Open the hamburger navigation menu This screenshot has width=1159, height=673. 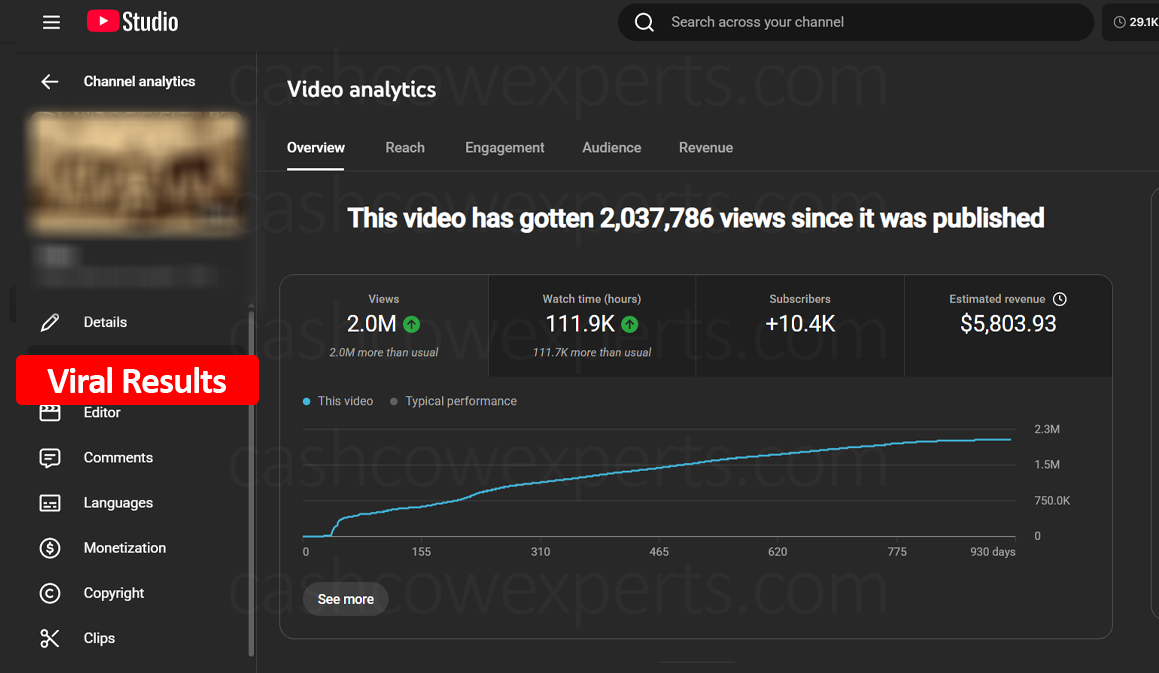pyautogui.click(x=51, y=21)
